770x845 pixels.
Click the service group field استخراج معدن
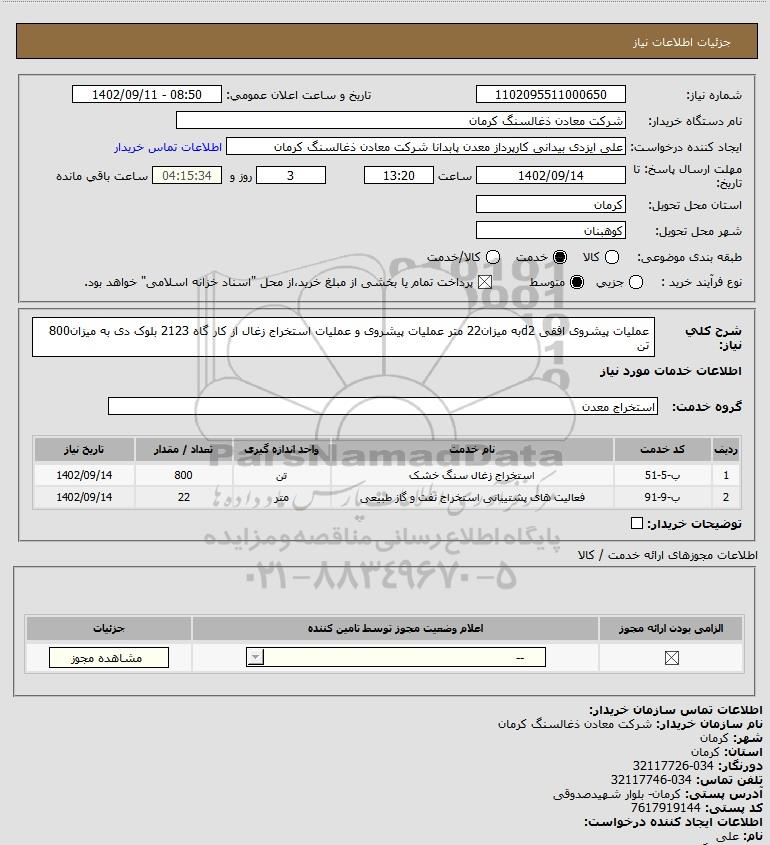coord(383,406)
